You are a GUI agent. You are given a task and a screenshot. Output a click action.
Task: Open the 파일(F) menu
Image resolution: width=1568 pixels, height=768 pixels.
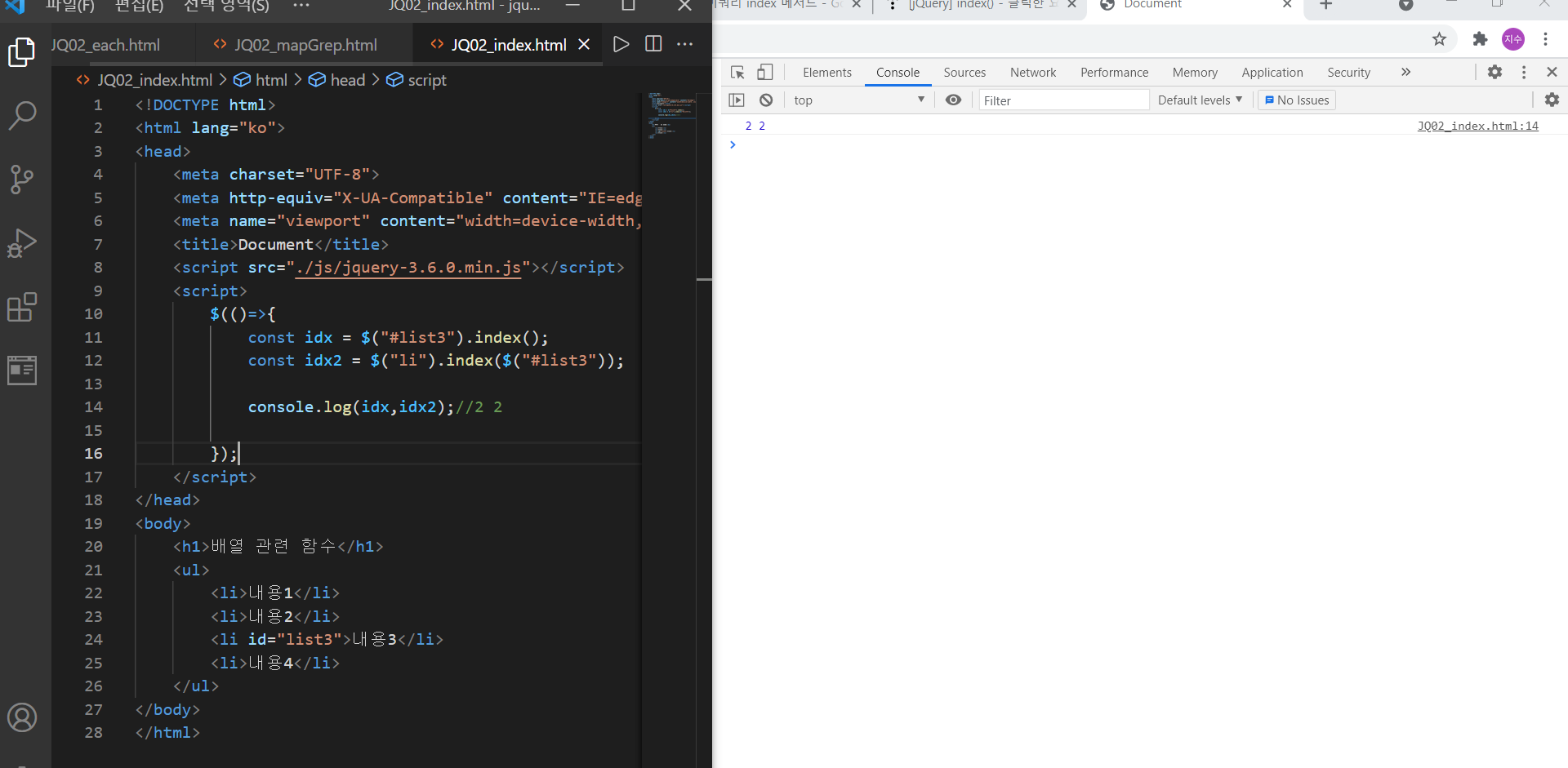(x=70, y=6)
